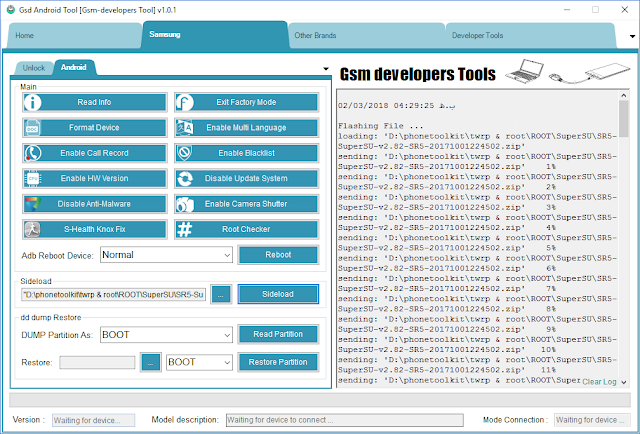The image size is (640, 434).
Task: Expand the main tab strip overflow arrow
Action: [632, 36]
